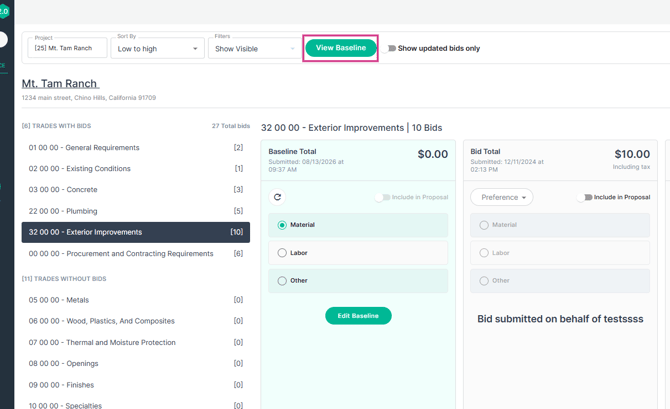This screenshot has height=409, width=670.
Task: Select 10 00 00 - Specialties trade
Action: click(x=136, y=405)
